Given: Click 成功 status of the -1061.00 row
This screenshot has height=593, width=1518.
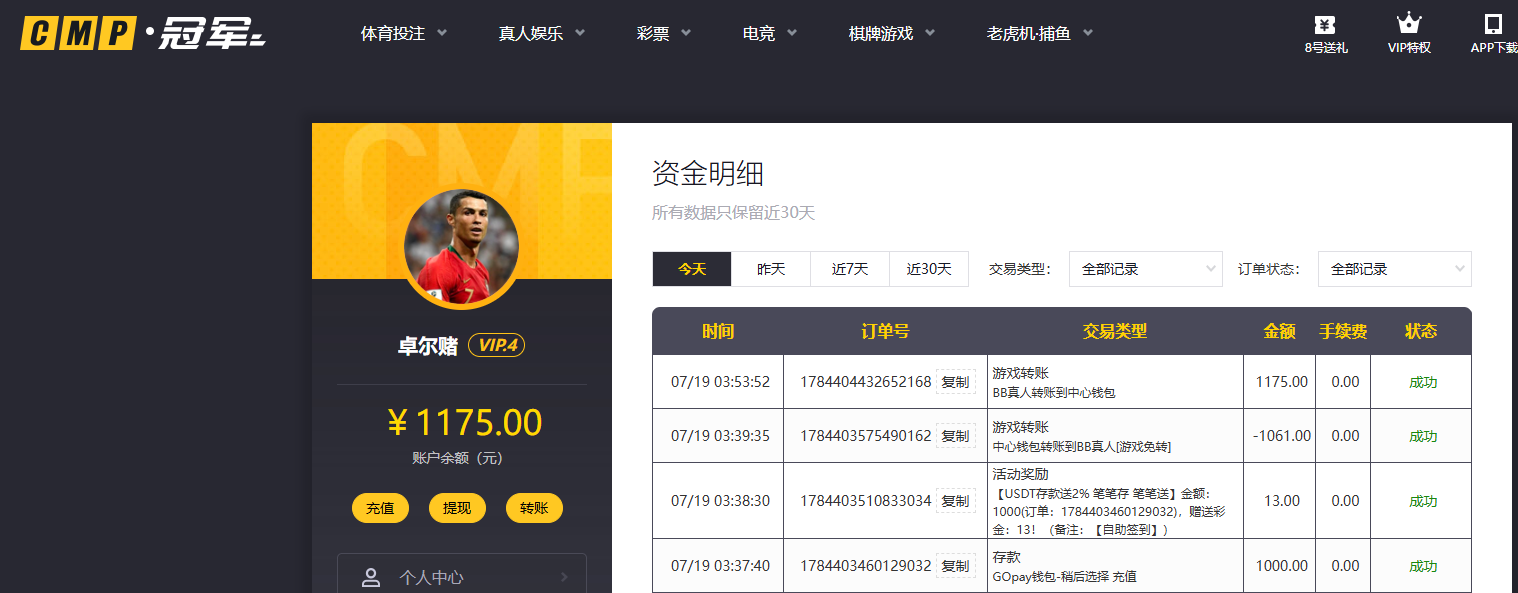Looking at the screenshot, I should tap(1423, 436).
